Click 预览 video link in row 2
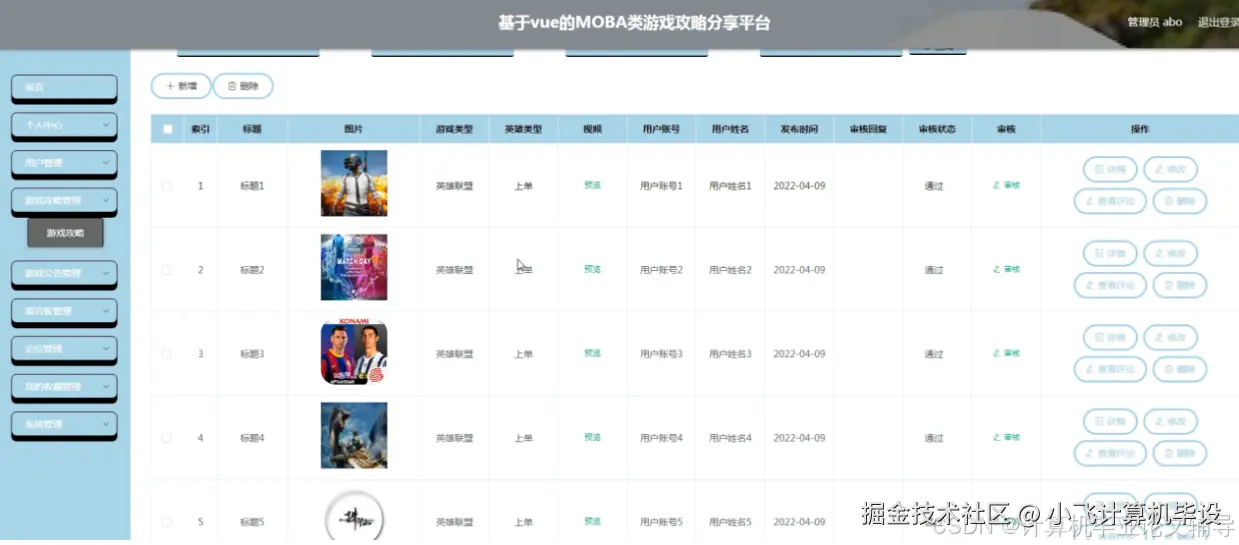This screenshot has height=545, width=1239. 592,269
